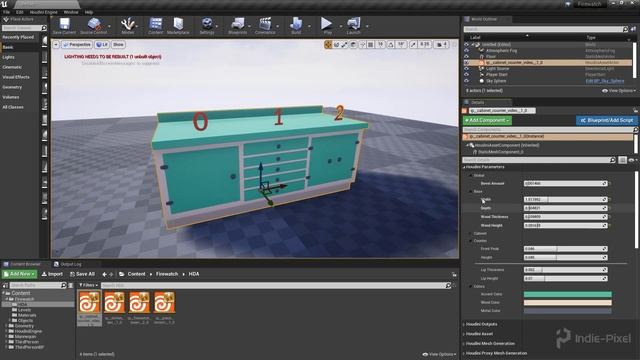640x360 pixels.
Task: Toggle visibility of Light Source
Action: coord(467,69)
